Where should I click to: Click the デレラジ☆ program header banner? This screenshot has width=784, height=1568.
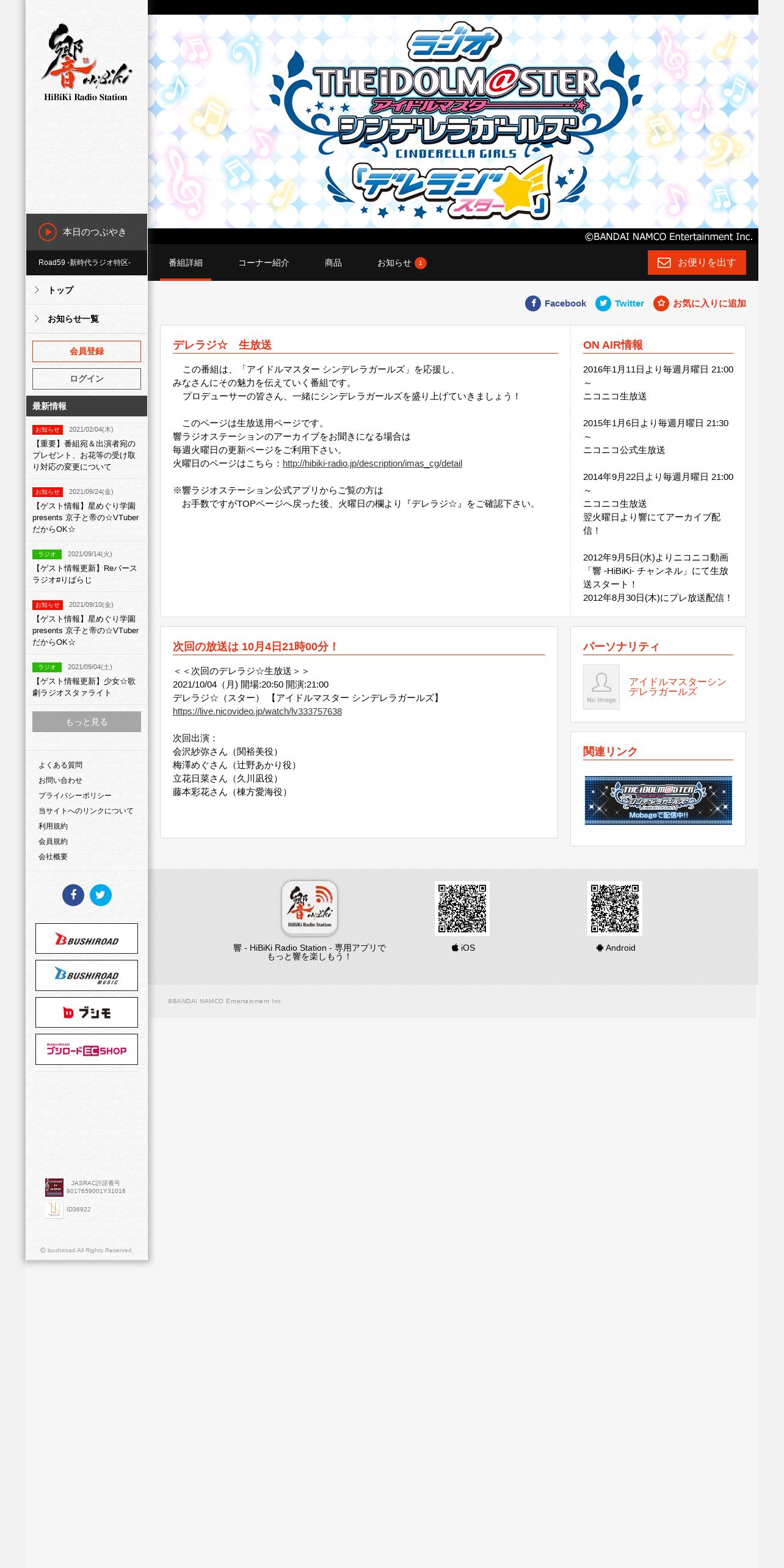click(453, 122)
